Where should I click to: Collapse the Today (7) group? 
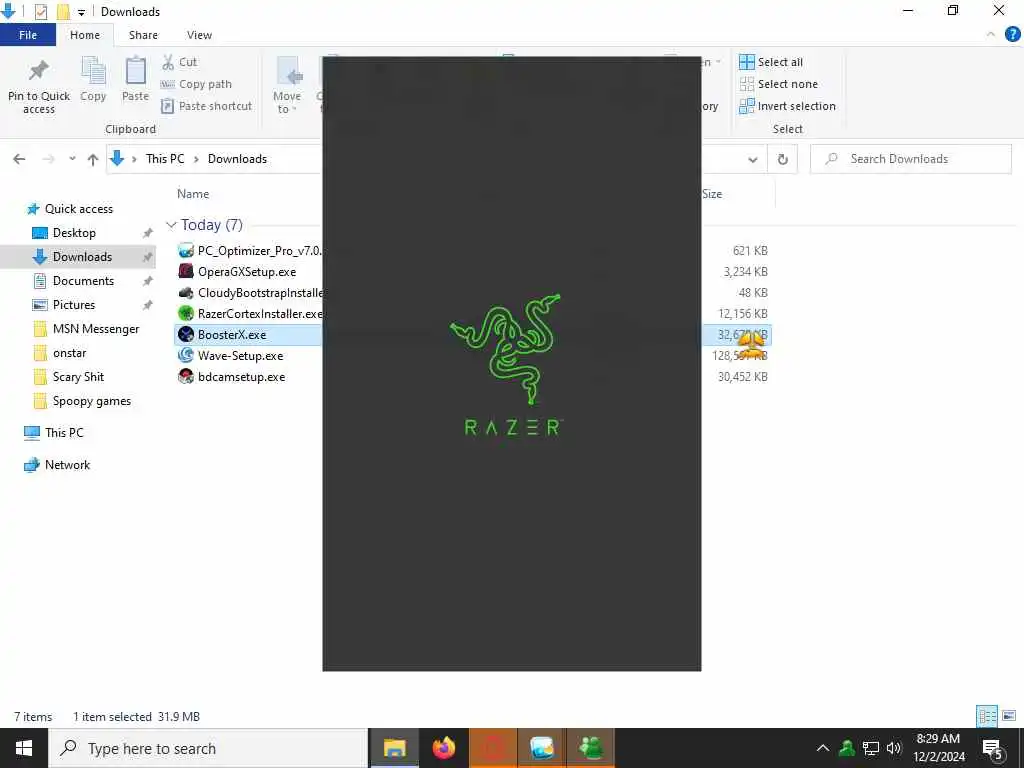[x=171, y=225]
